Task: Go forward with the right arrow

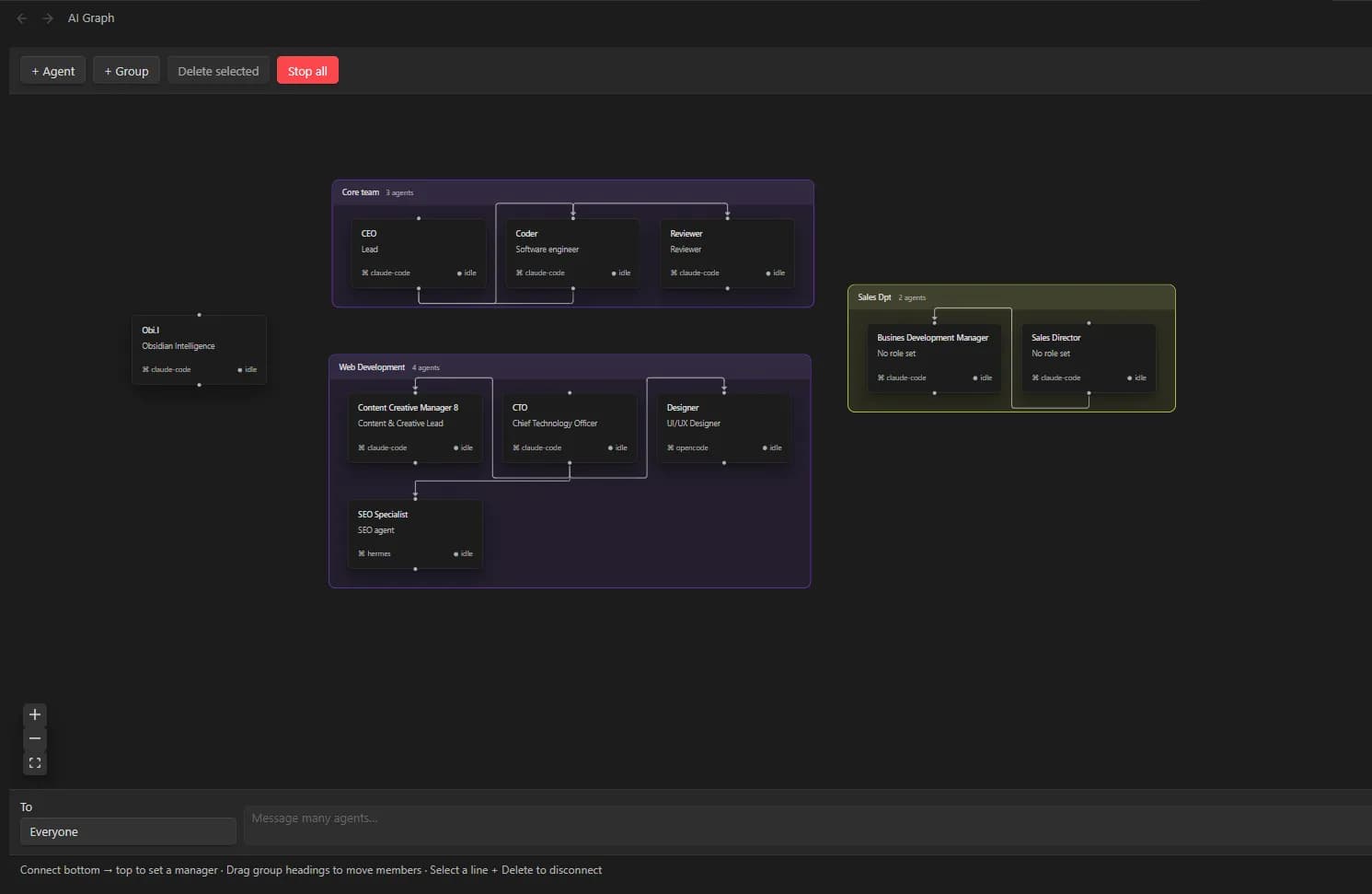Action: coord(48,18)
